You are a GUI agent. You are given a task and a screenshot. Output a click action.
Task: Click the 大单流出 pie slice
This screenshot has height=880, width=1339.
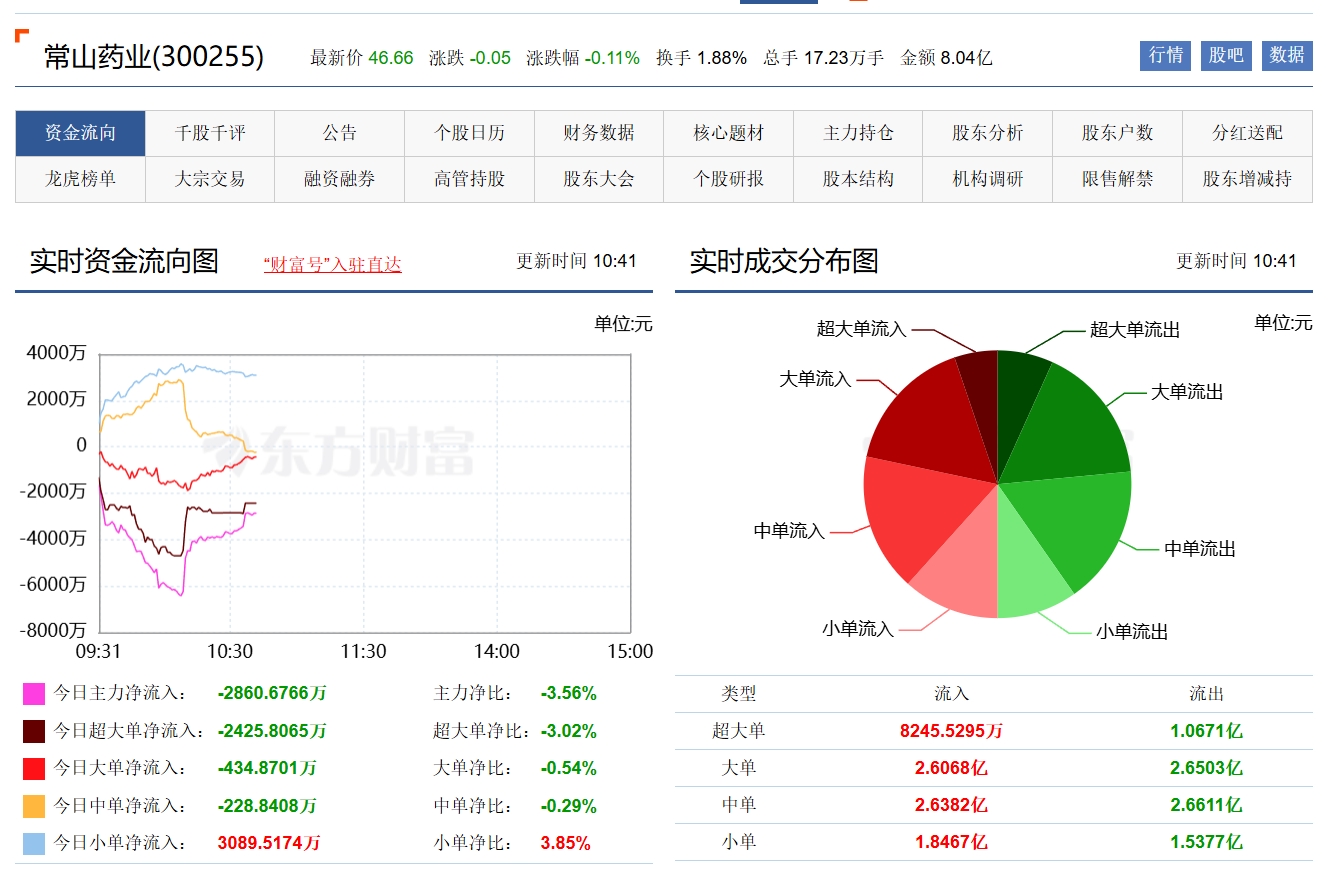(x=1070, y=430)
